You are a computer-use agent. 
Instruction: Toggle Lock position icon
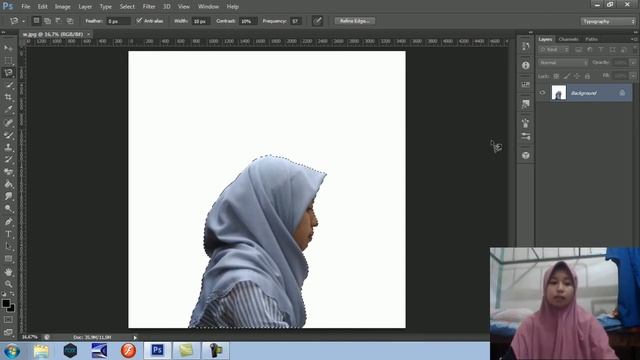pos(577,76)
